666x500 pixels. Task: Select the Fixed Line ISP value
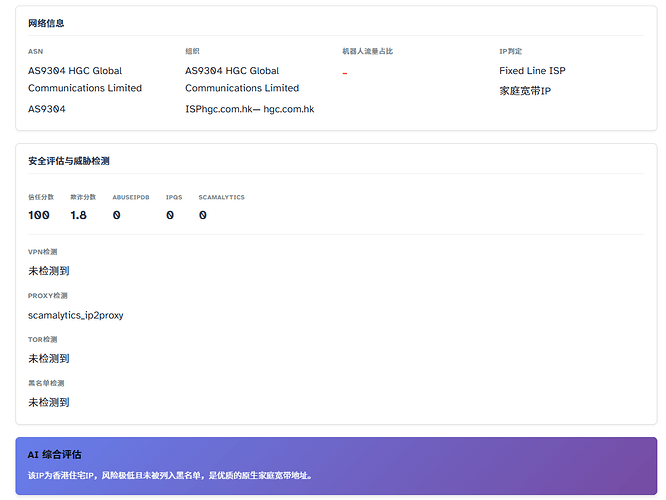tap(532, 71)
